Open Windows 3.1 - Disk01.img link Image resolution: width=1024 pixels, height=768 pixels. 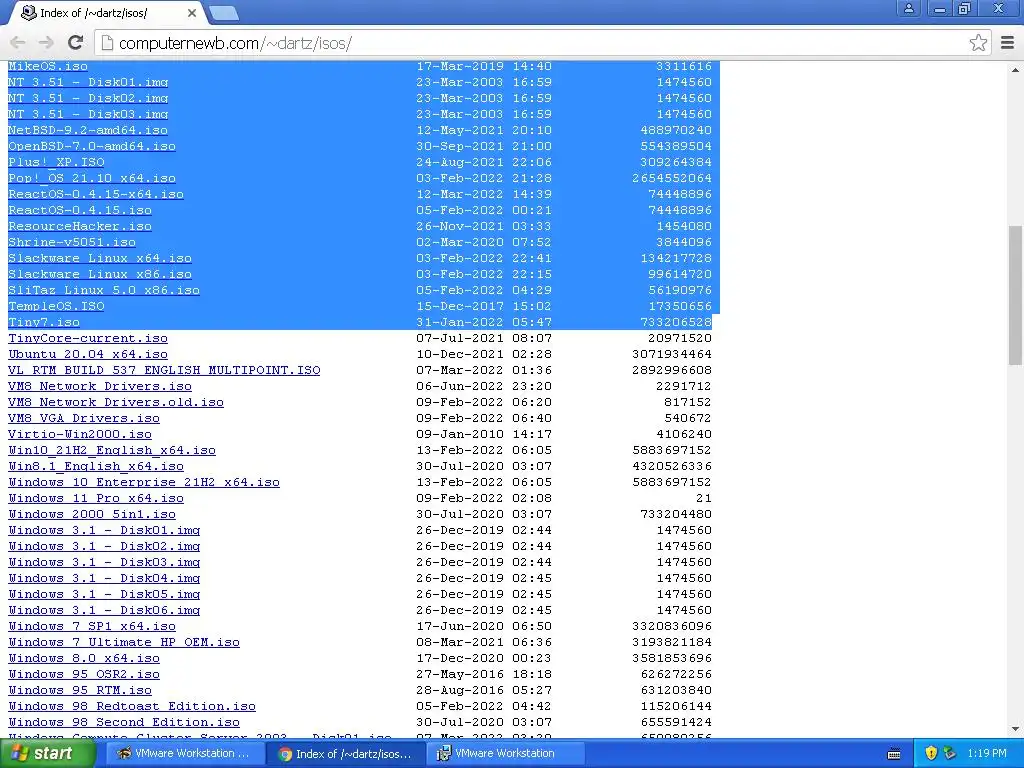coord(104,530)
